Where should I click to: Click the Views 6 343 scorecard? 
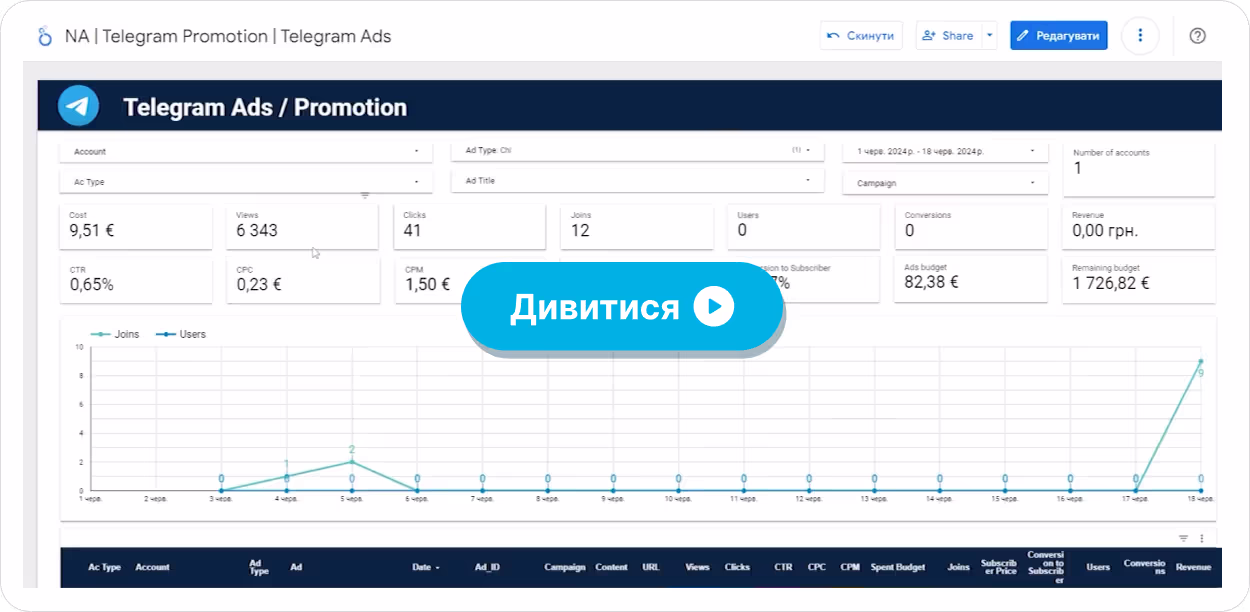pos(303,227)
